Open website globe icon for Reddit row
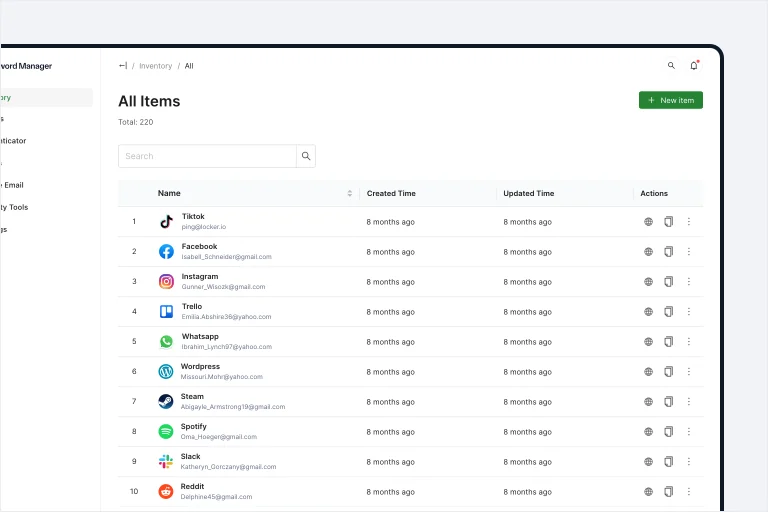 pos(648,491)
